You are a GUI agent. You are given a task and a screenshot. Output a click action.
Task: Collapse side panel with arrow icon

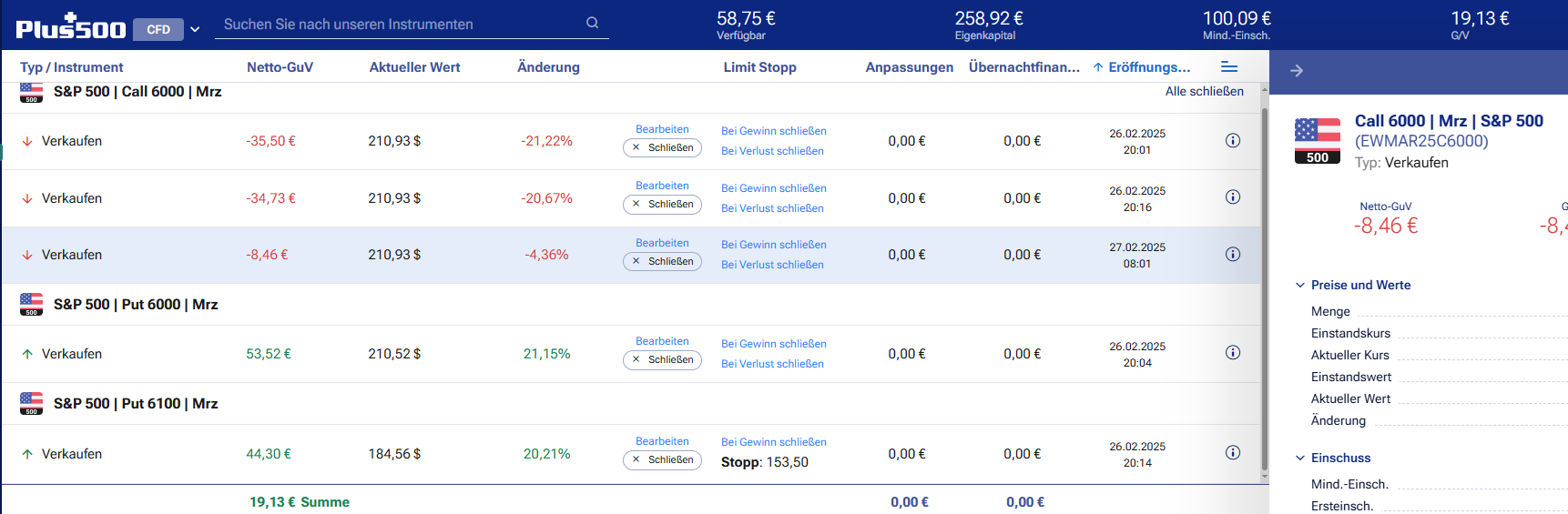pyautogui.click(x=1297, y=71)
